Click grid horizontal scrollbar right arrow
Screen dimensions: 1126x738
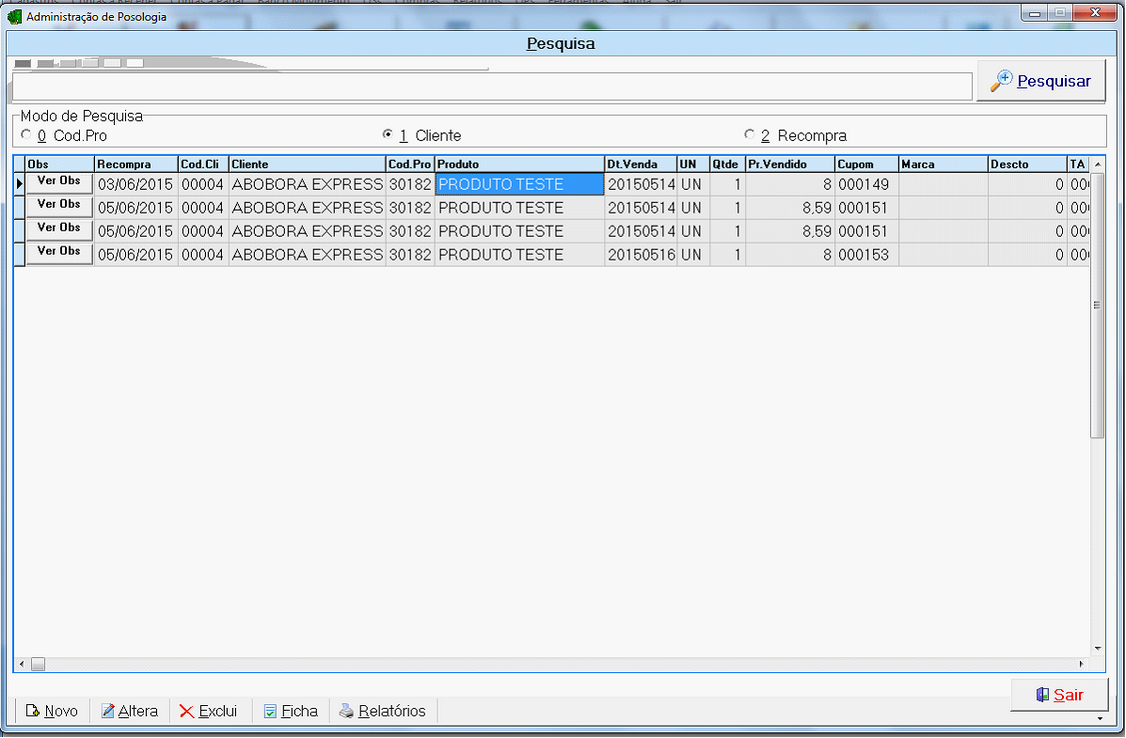1081,664
